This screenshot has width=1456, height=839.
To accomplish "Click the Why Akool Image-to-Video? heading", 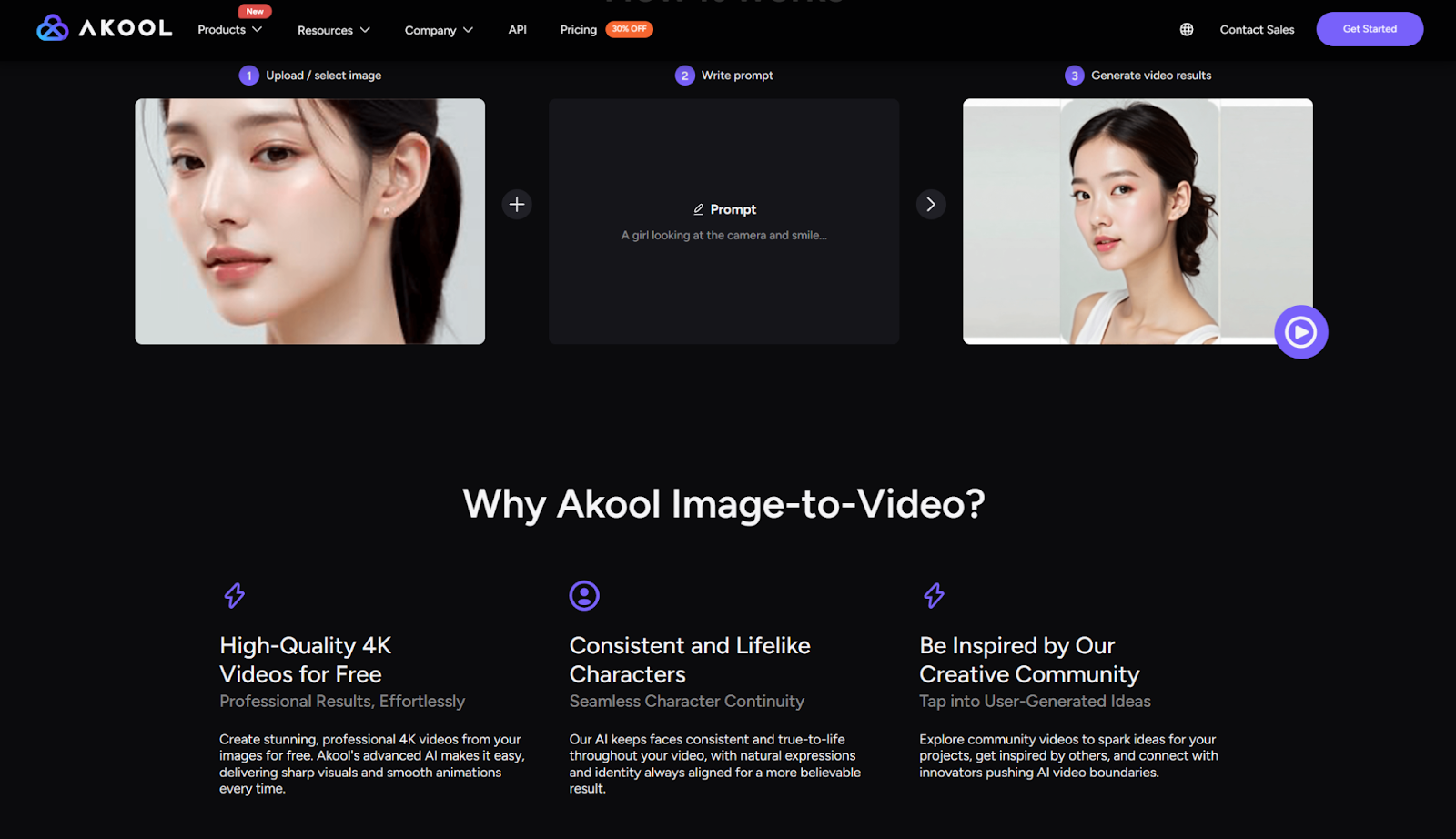I will pos(724,504).
